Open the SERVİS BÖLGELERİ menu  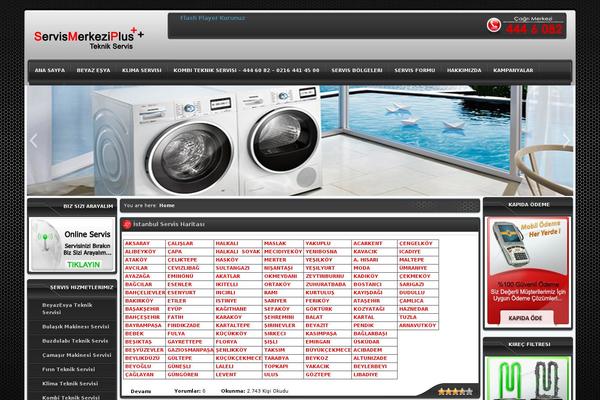tap(357, 70)
